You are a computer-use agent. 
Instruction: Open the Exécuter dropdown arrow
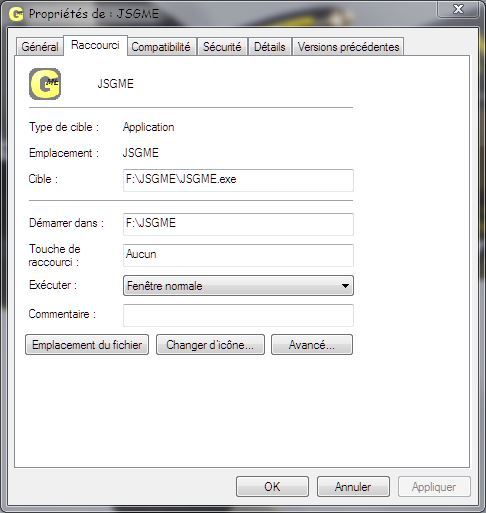345,286
